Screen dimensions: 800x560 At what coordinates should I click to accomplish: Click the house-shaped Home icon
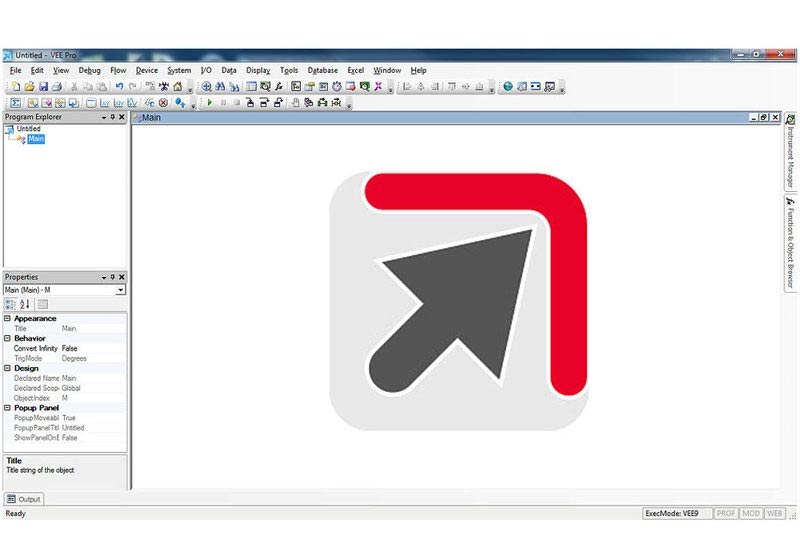178,87
